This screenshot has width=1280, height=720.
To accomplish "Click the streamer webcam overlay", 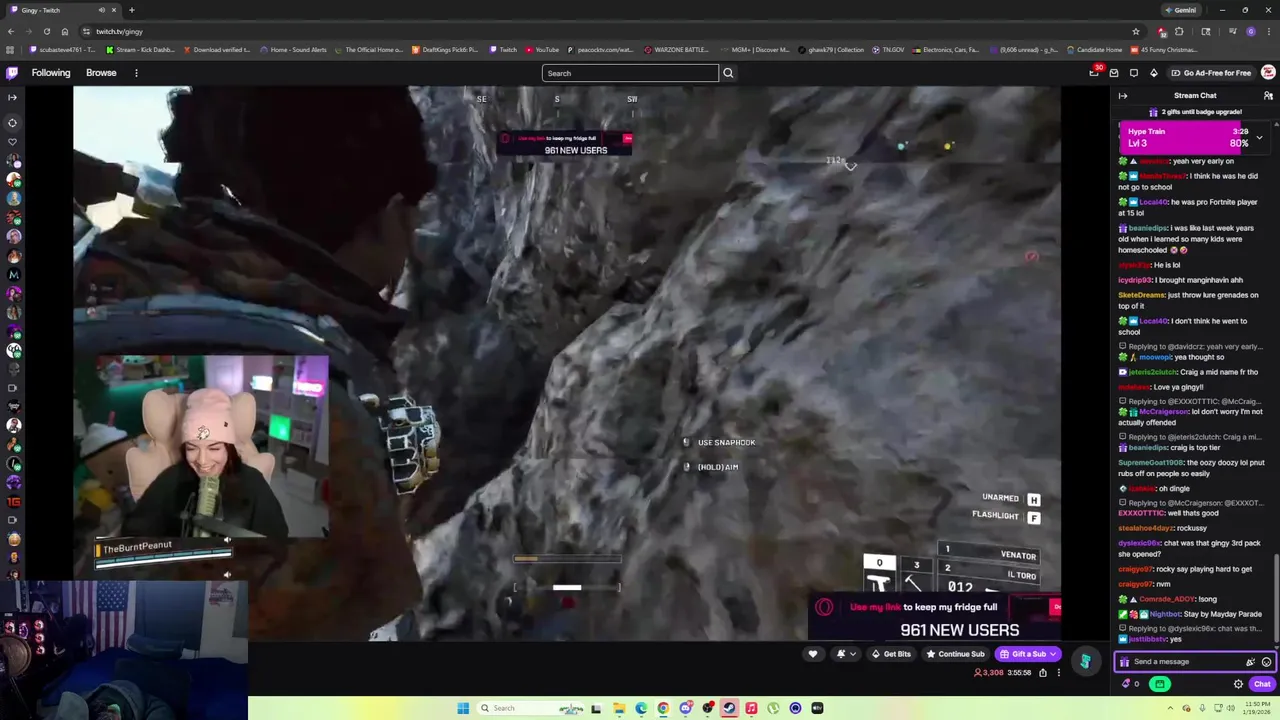I will (210, 447).
